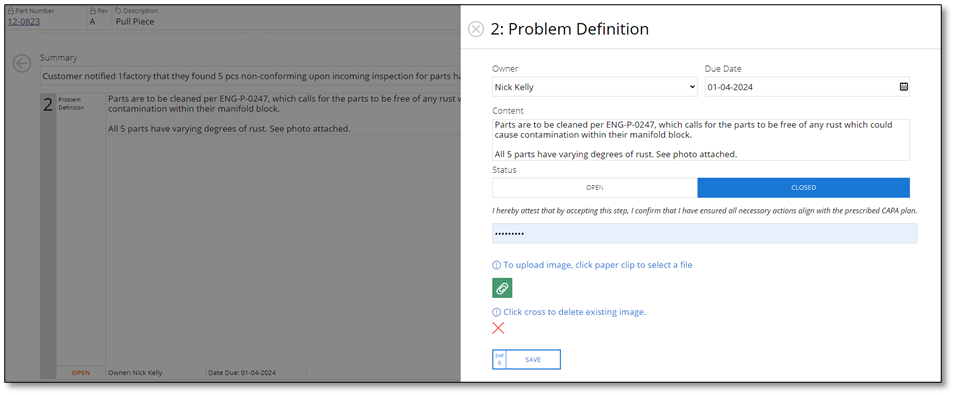This screenshot has width=954, height=395.
Task: Set status to OPEN
Action: coord(594,188)
